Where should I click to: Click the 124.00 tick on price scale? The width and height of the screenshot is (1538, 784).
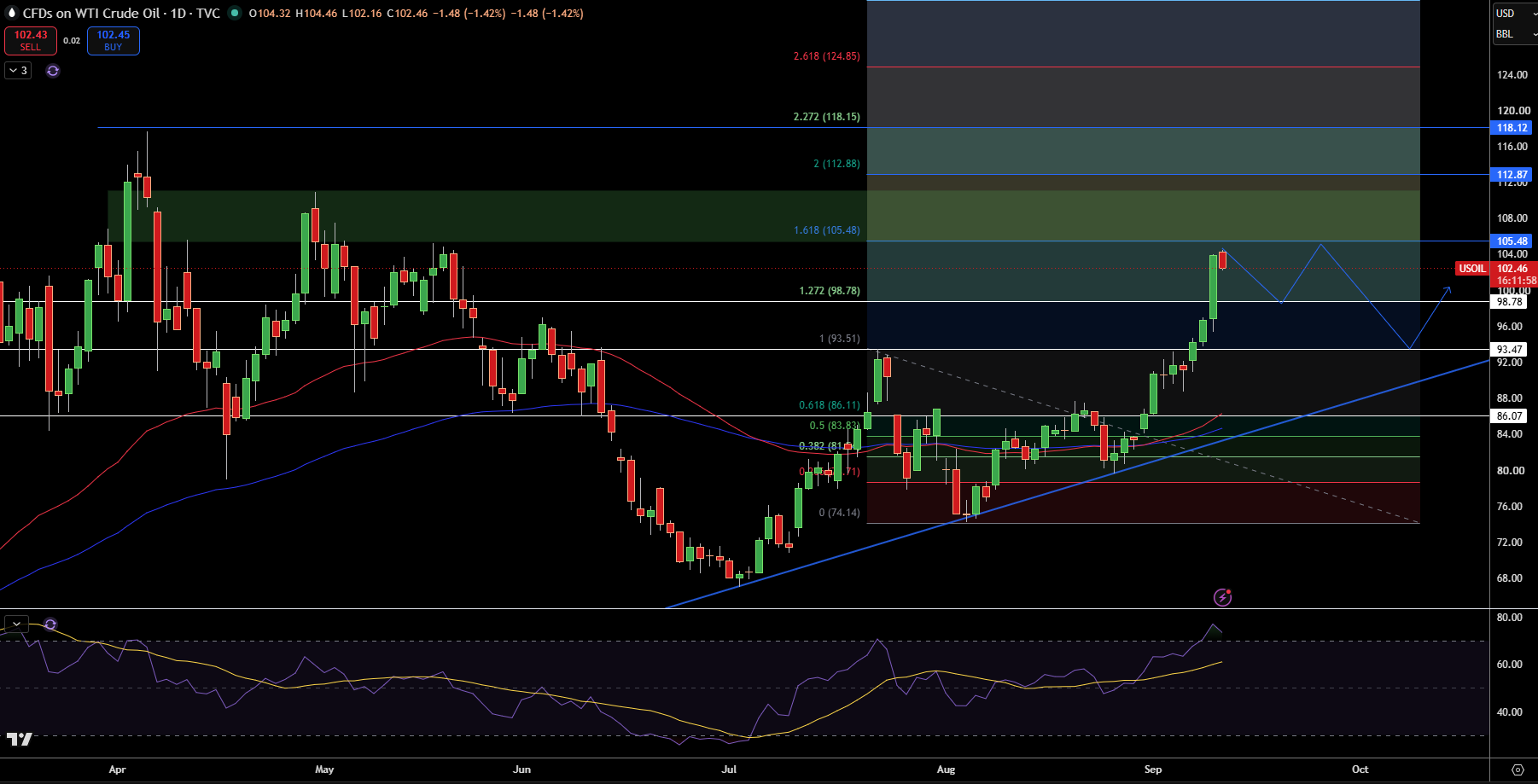click(1512, 75)
